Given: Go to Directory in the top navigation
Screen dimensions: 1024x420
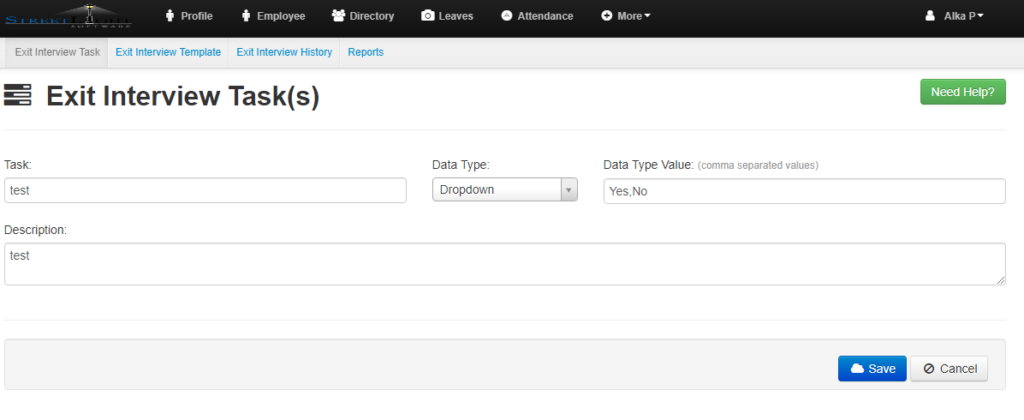Looking at the screenshot, I should 363,16.
